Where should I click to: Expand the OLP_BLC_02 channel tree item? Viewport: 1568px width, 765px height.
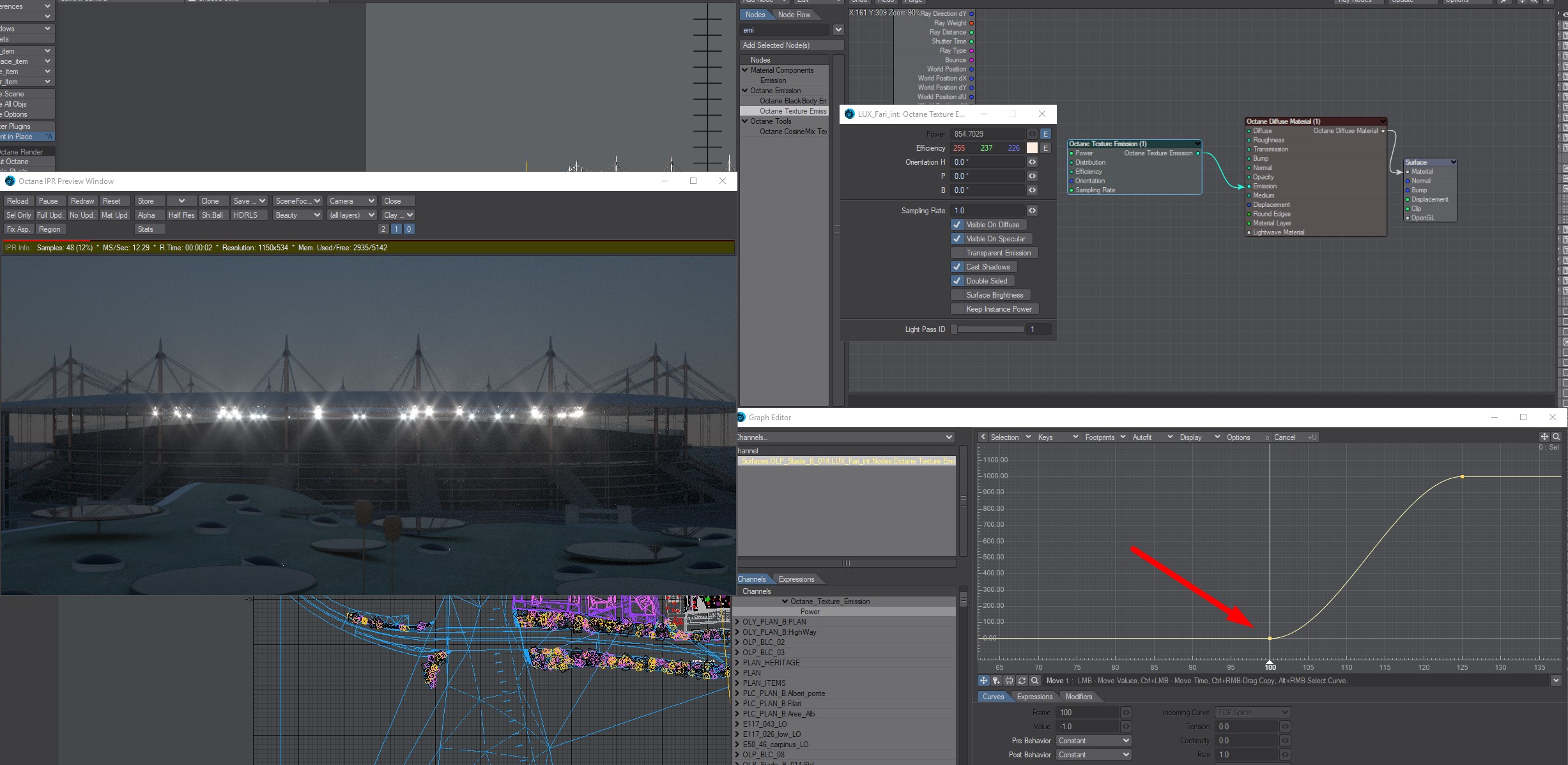[x=737, y=642]
